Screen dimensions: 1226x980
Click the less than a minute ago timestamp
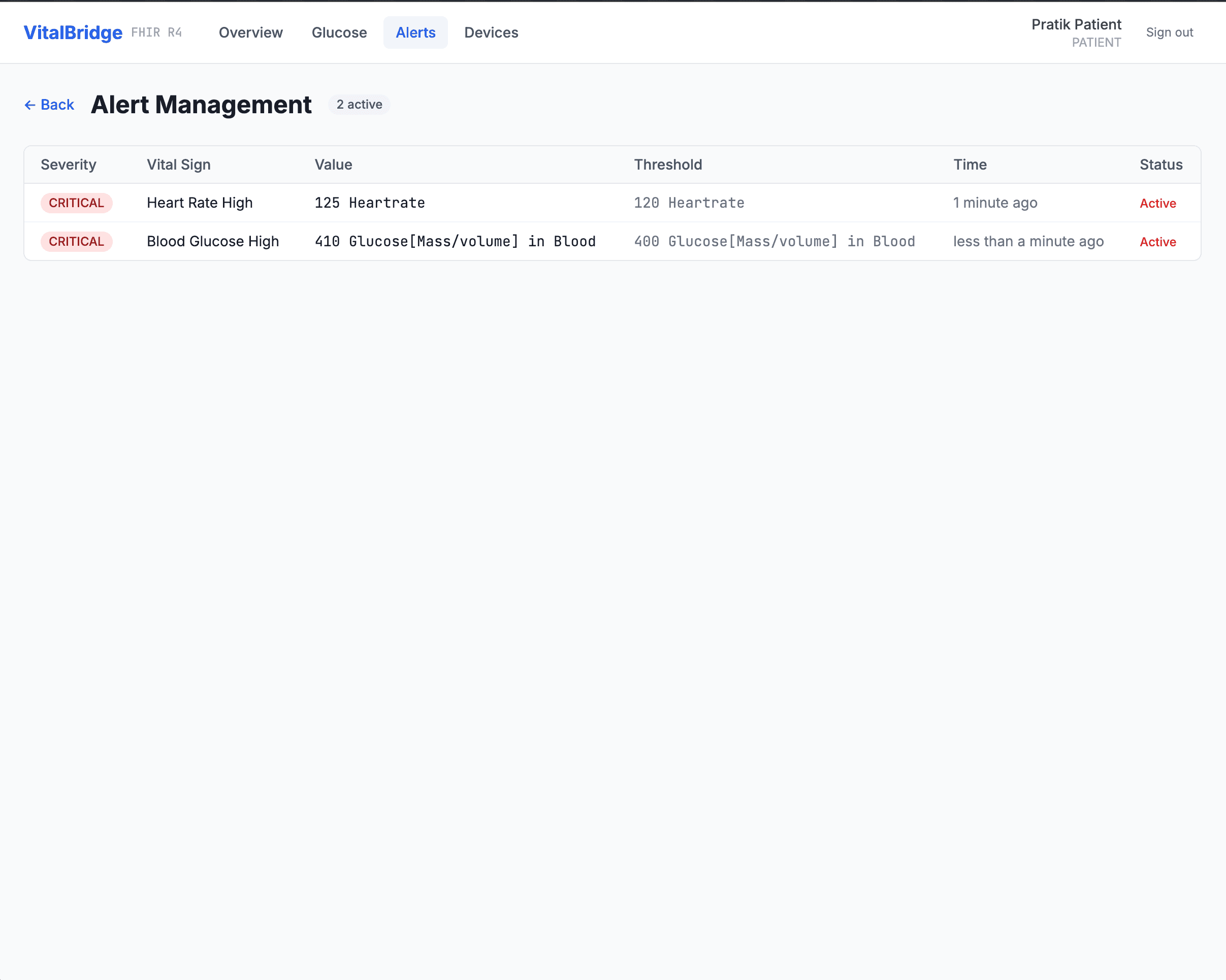(x=1028, y=242)
